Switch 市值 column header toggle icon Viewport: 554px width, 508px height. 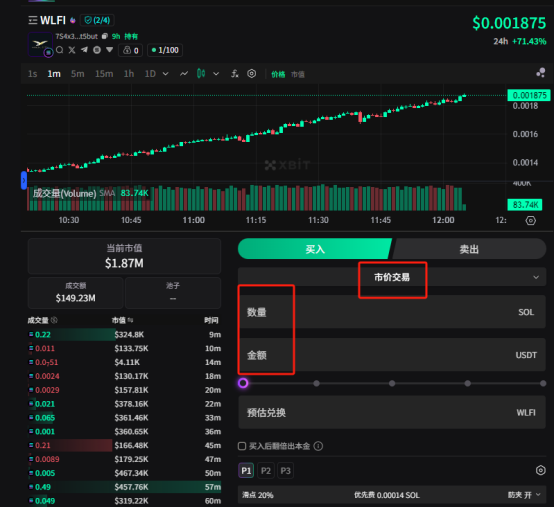click(x=130, y=320)
